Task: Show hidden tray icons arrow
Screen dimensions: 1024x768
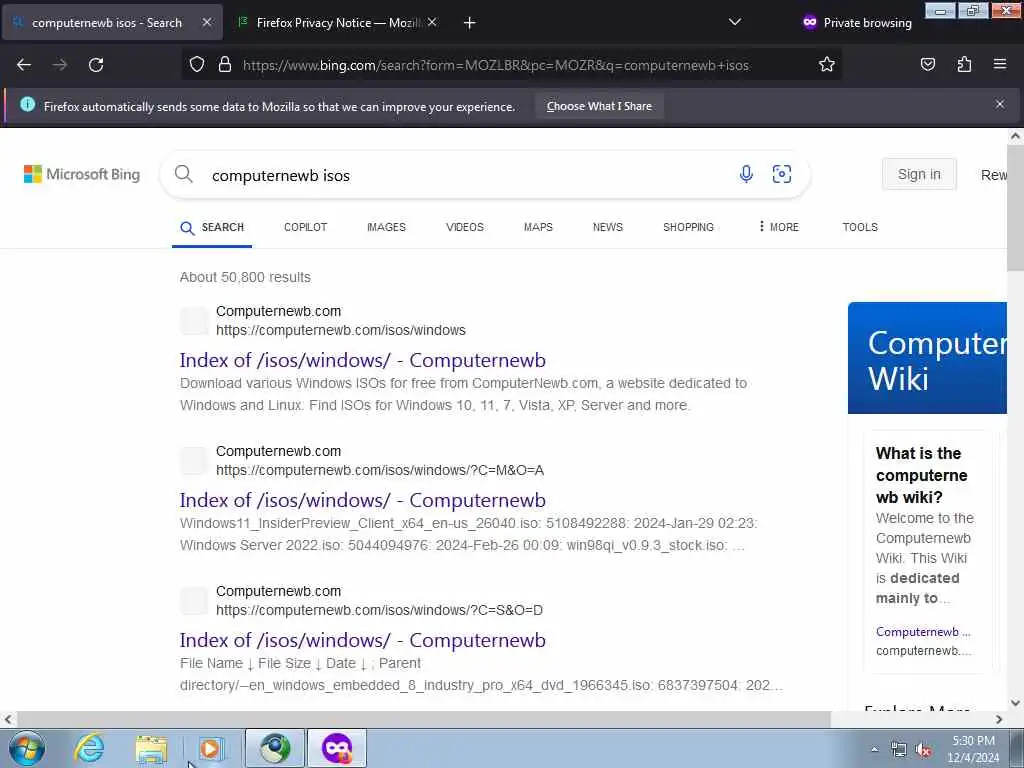Action: click(874, 750)
